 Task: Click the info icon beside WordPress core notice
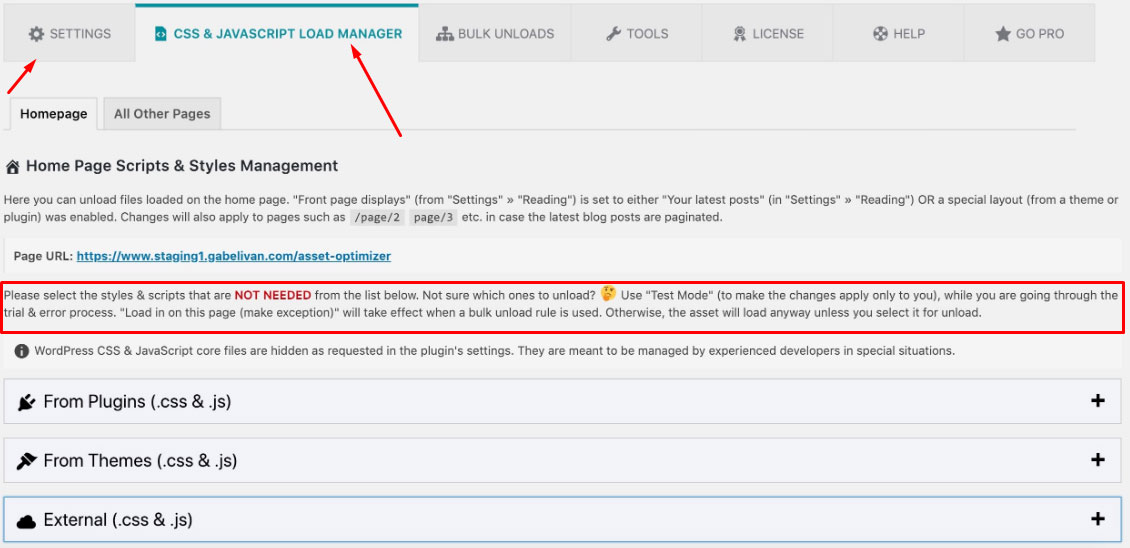coord(22,351)
